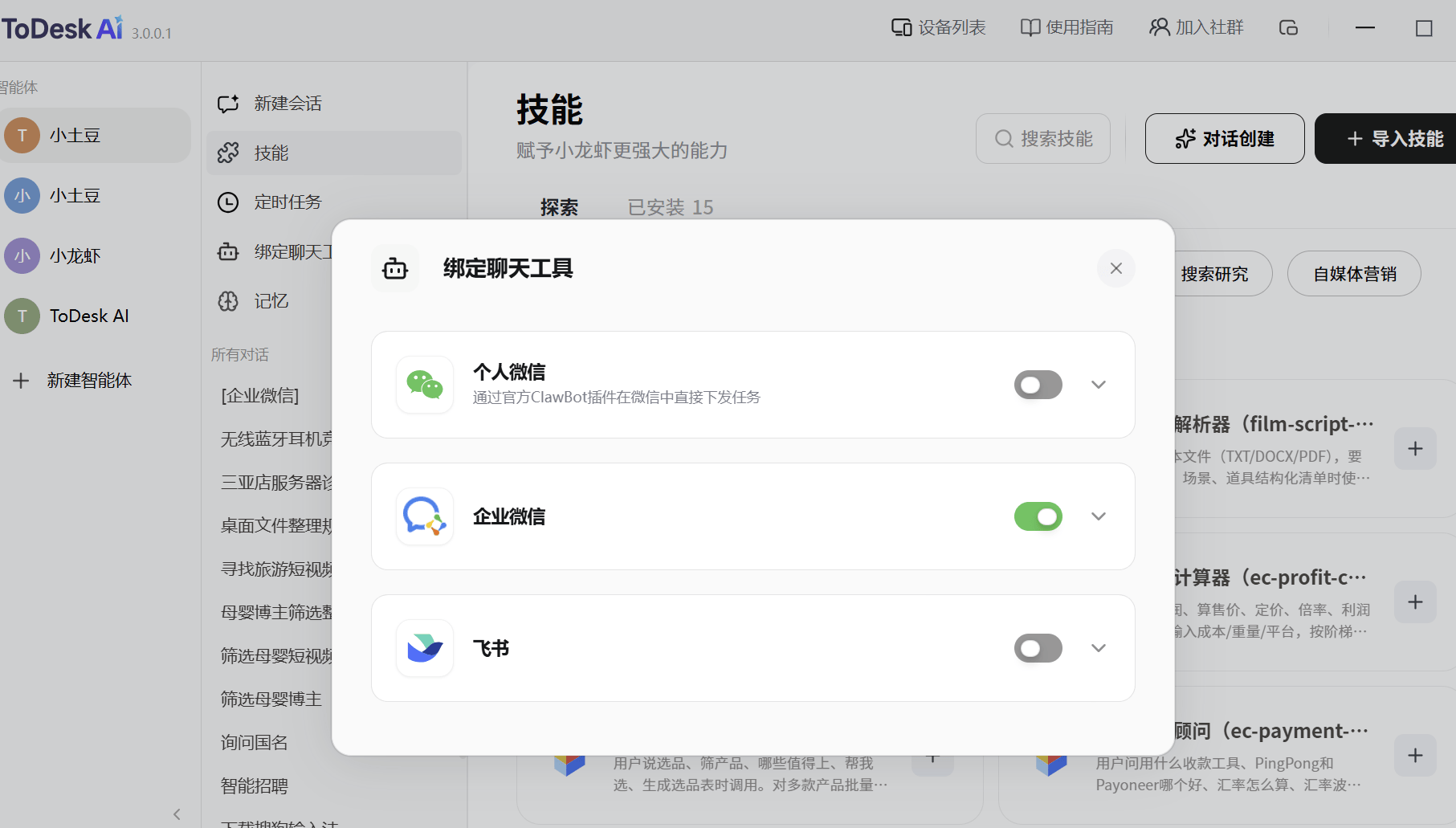Open the 筛选母婴短视频 conversation
The height and width of the screenshot is (828, 1456).
tap(276, 656)
